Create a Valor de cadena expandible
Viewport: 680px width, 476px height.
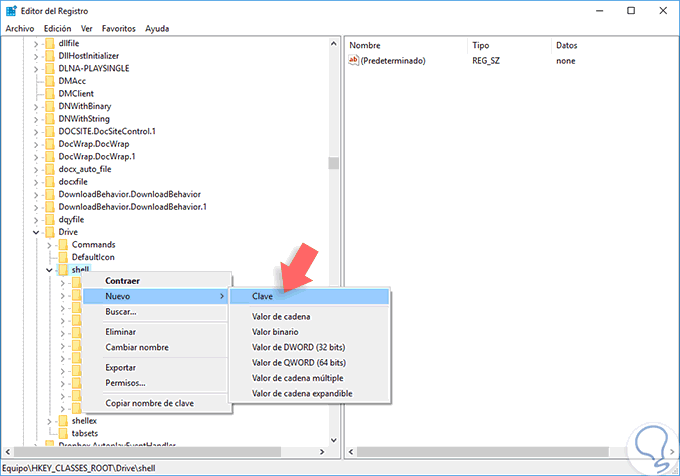[x=310, y=394]
